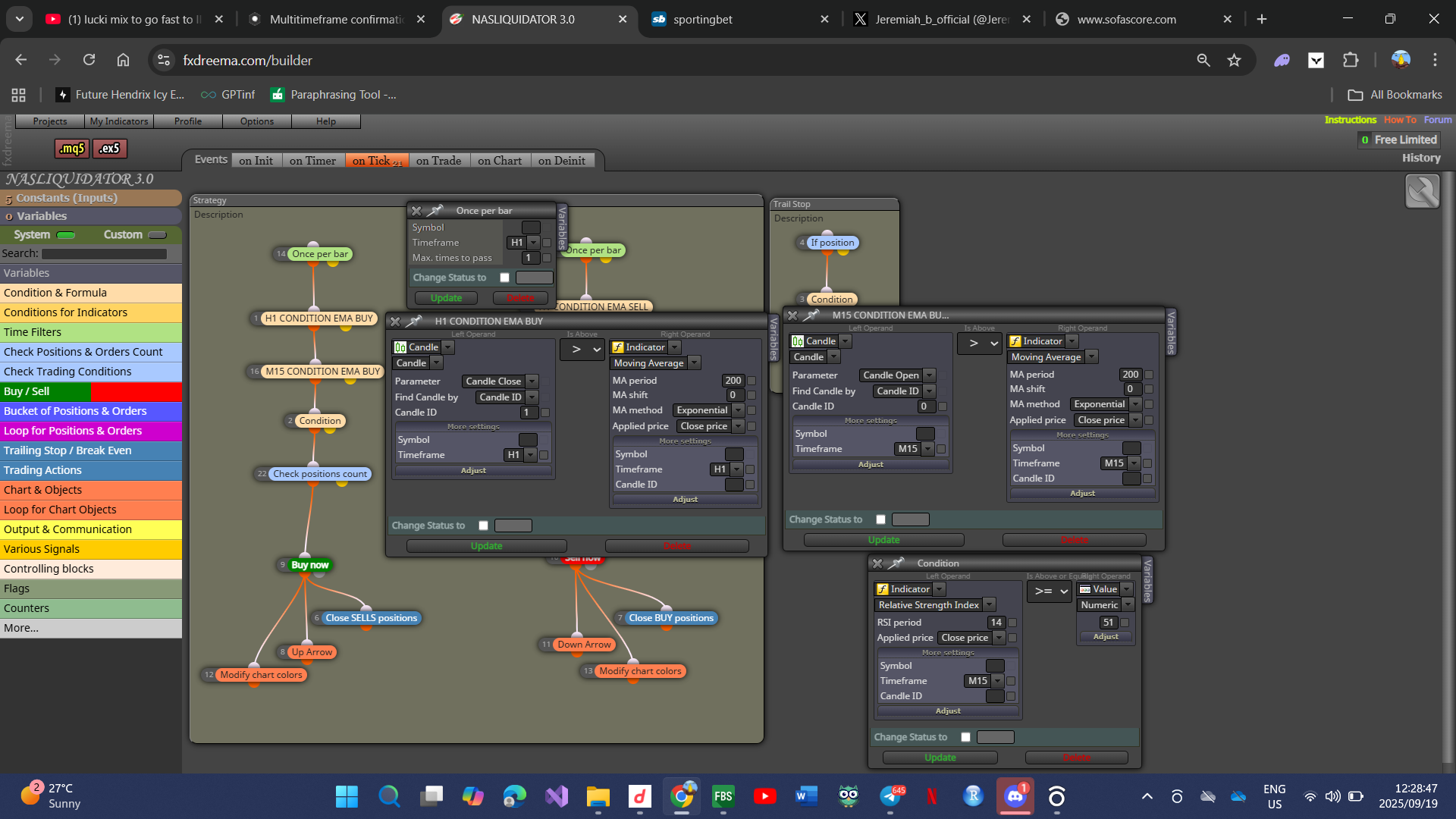Open the Candle Open parameter dropdown
1456x819 pixels.
click(897, 375)
